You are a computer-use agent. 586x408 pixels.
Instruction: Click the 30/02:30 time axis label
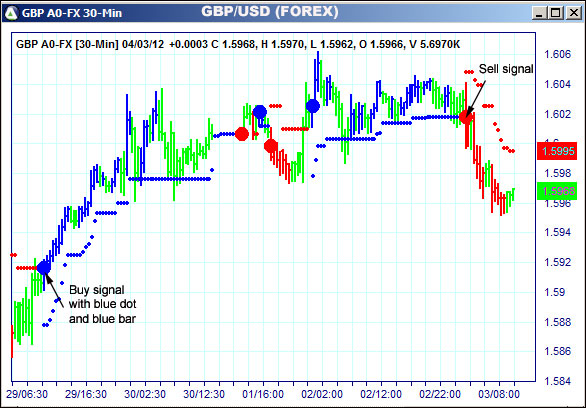tap(145, 395)
